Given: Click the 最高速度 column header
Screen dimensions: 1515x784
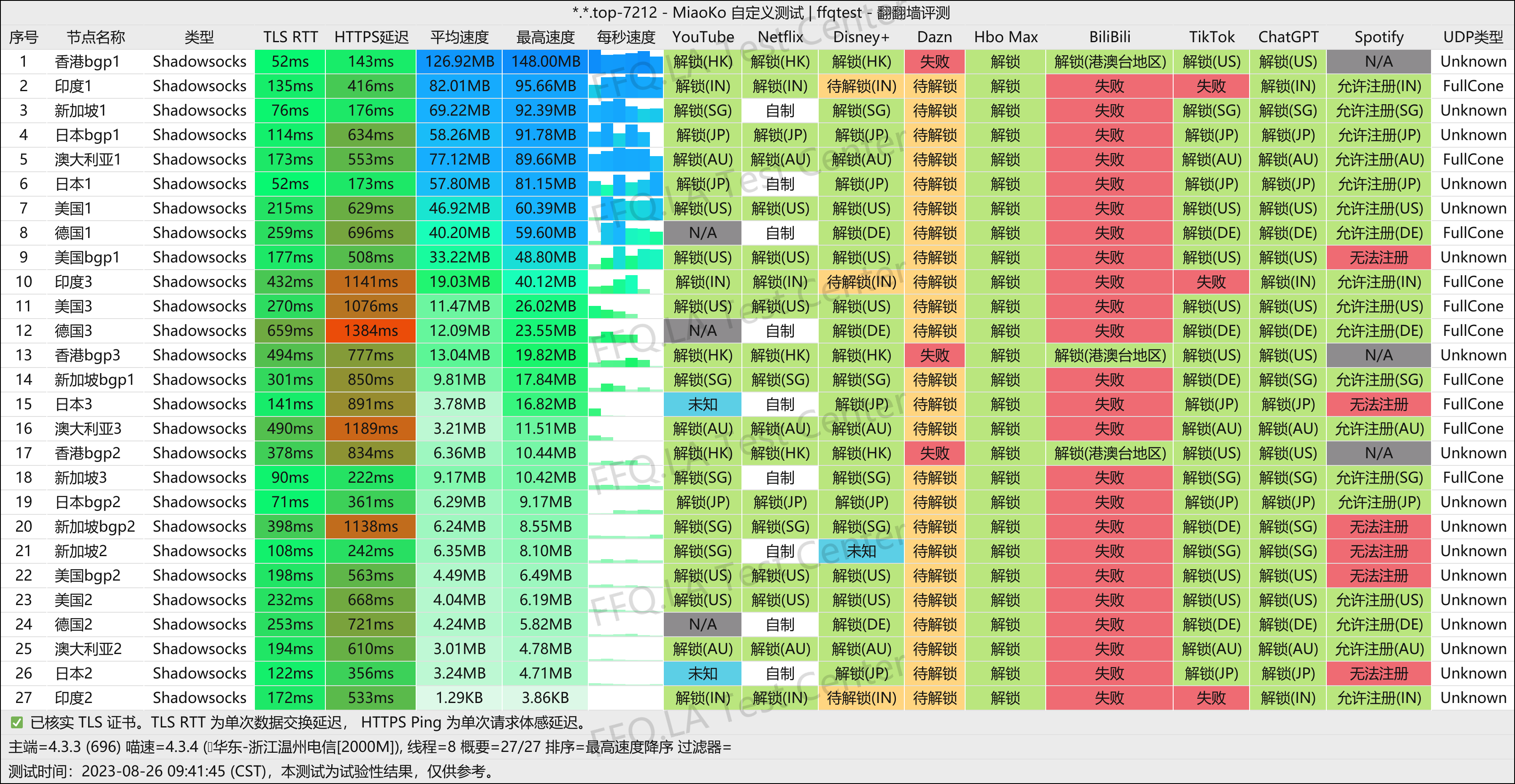Looking at the screenshot, I should tap(545, 37).
